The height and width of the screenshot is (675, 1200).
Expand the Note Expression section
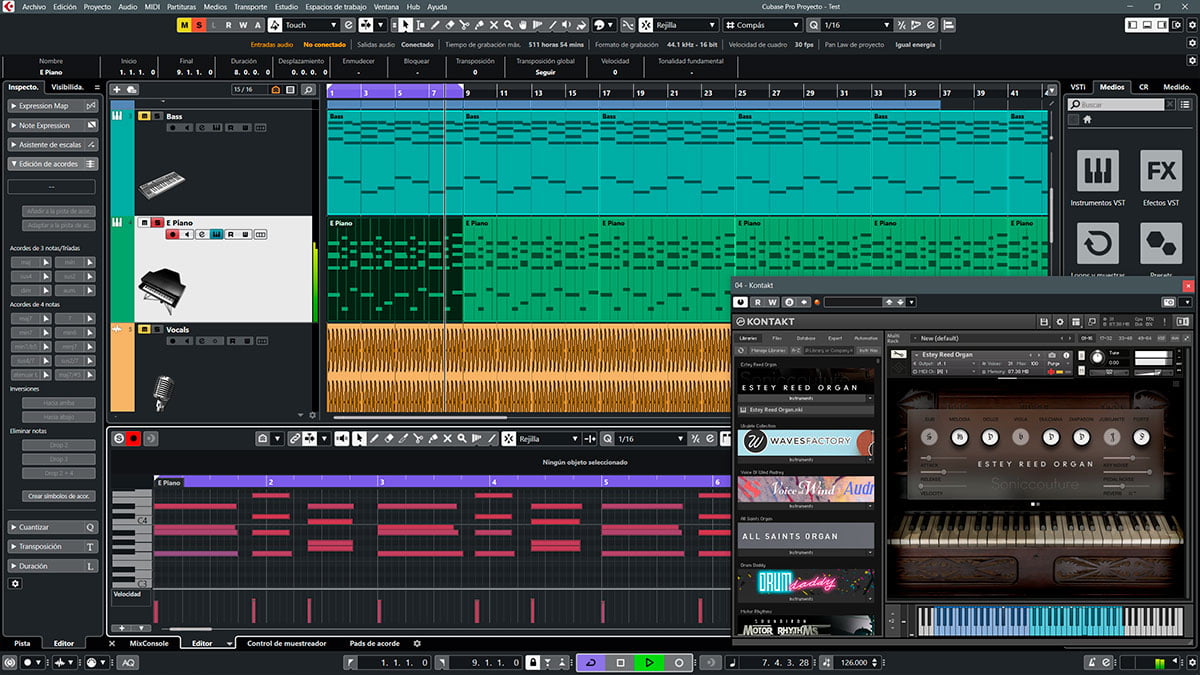coord(53,125)
